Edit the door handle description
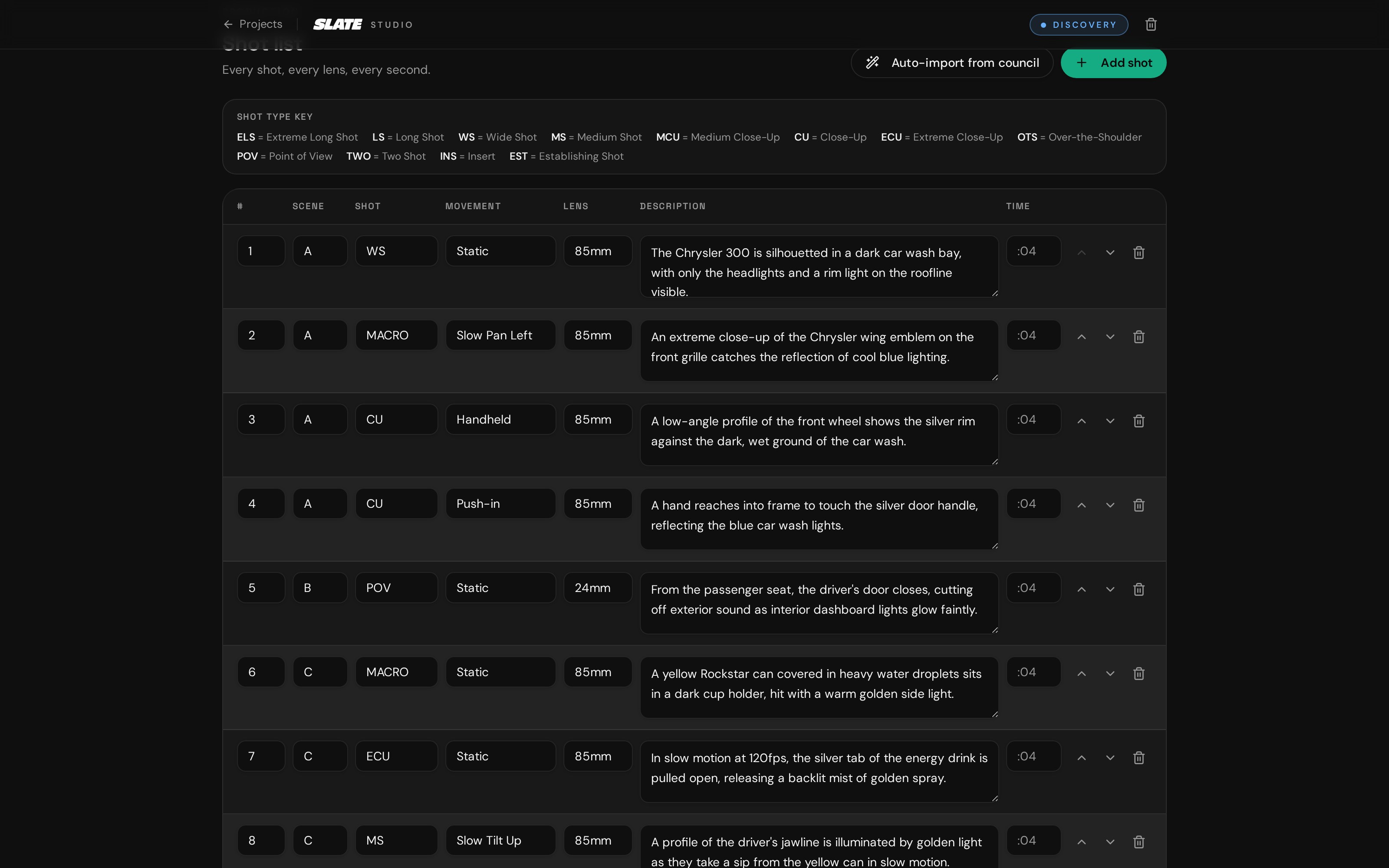Viewport: 1389px width, 868px height. [x=819, y=519]
